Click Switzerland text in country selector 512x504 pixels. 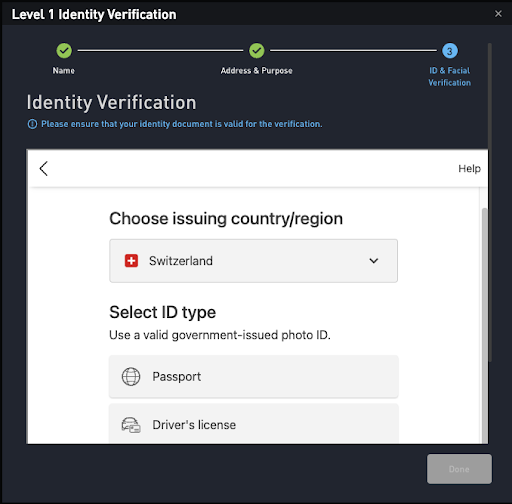click(181, 261)
